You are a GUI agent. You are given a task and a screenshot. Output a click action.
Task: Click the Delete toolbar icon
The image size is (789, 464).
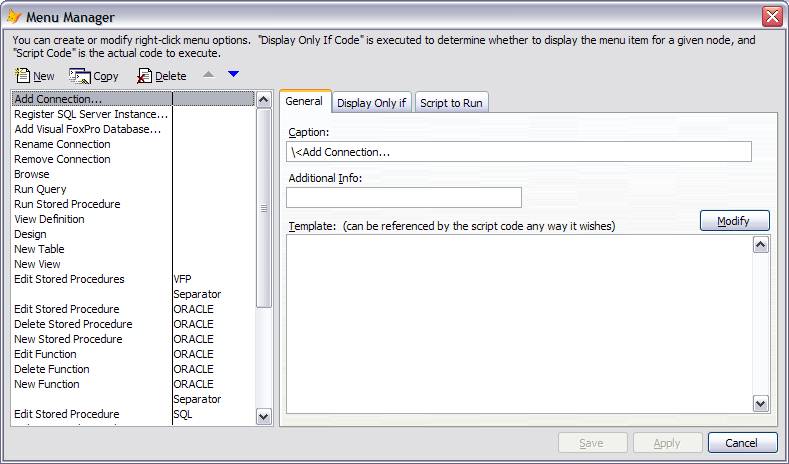click(x=144, y=76)
